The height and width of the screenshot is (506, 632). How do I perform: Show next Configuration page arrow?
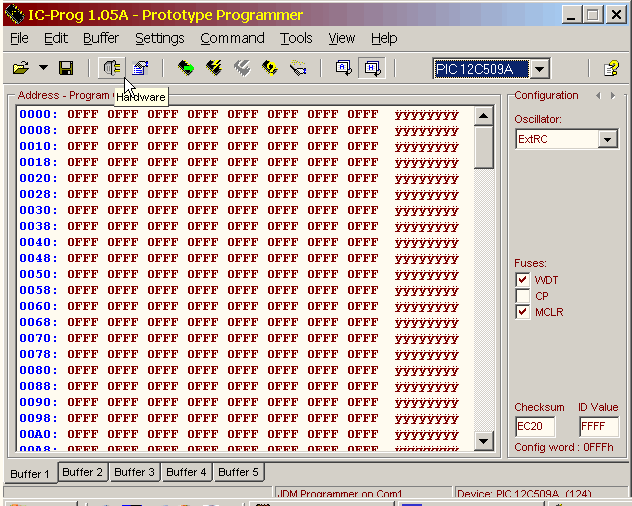point(613,96)
